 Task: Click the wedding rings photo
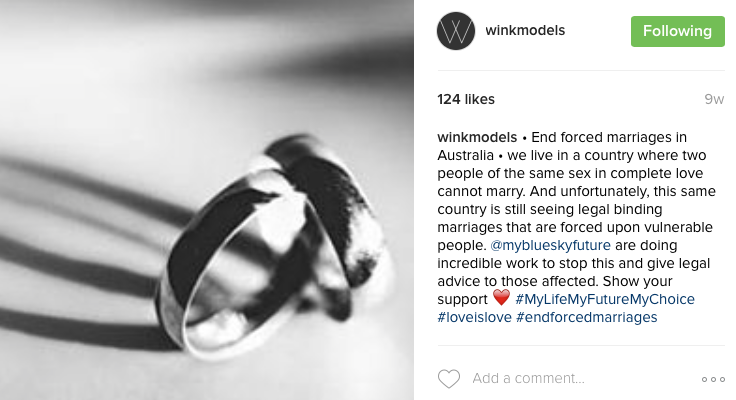click(x=207, y=200)
